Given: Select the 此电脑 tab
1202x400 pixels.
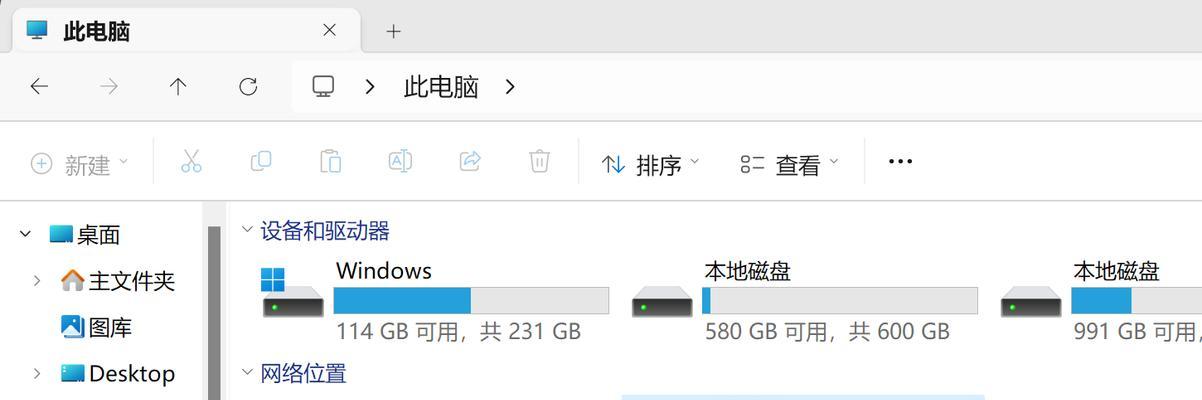Looking at the screenshot, I should click(x=186, y=31).
